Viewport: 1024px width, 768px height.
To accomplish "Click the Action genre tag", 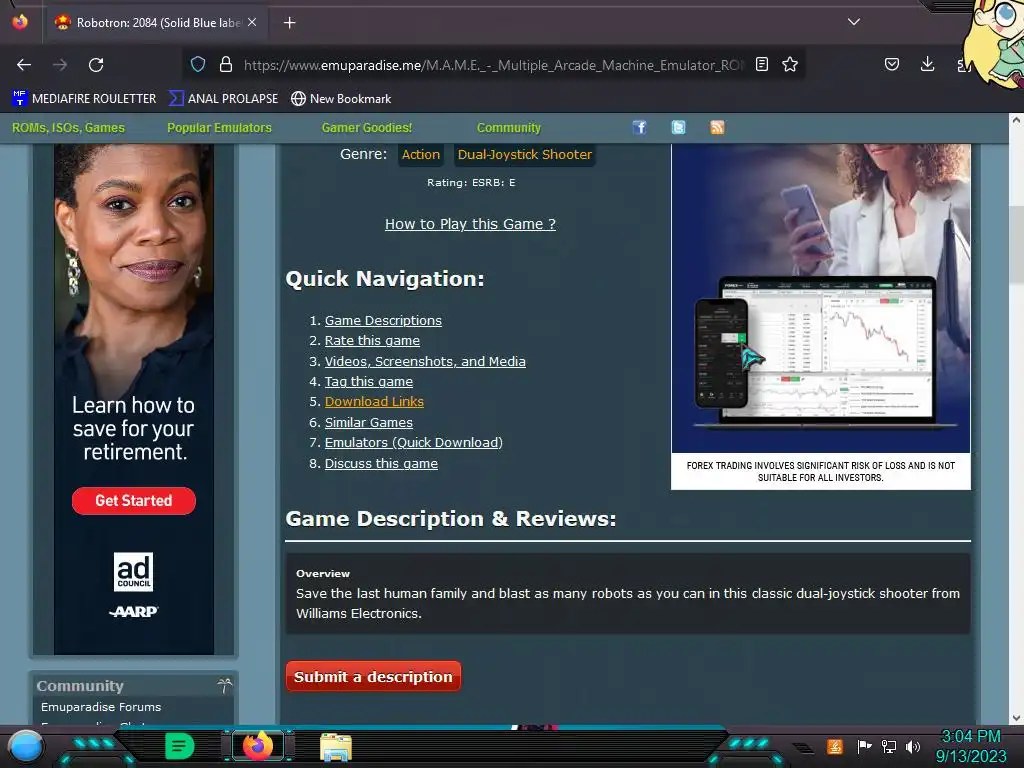I will click(x=421, y=155).
